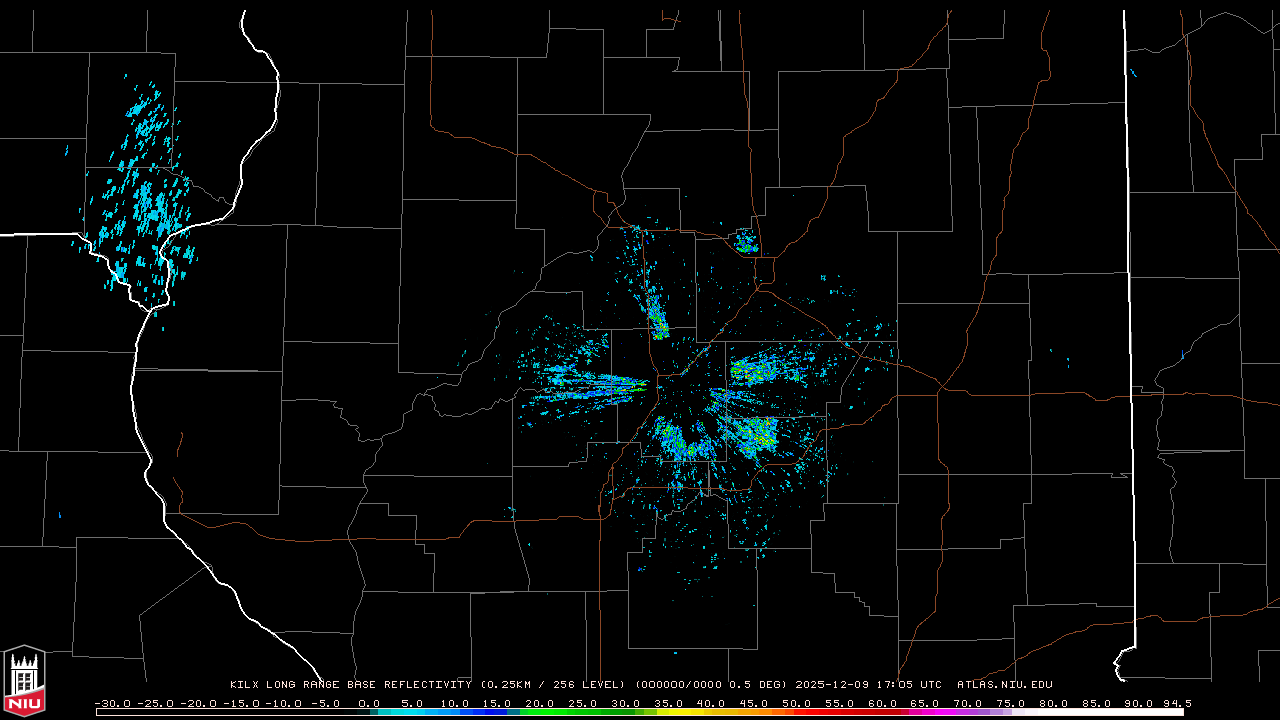Click the 94.5 label on the scale

point(1176,703)
